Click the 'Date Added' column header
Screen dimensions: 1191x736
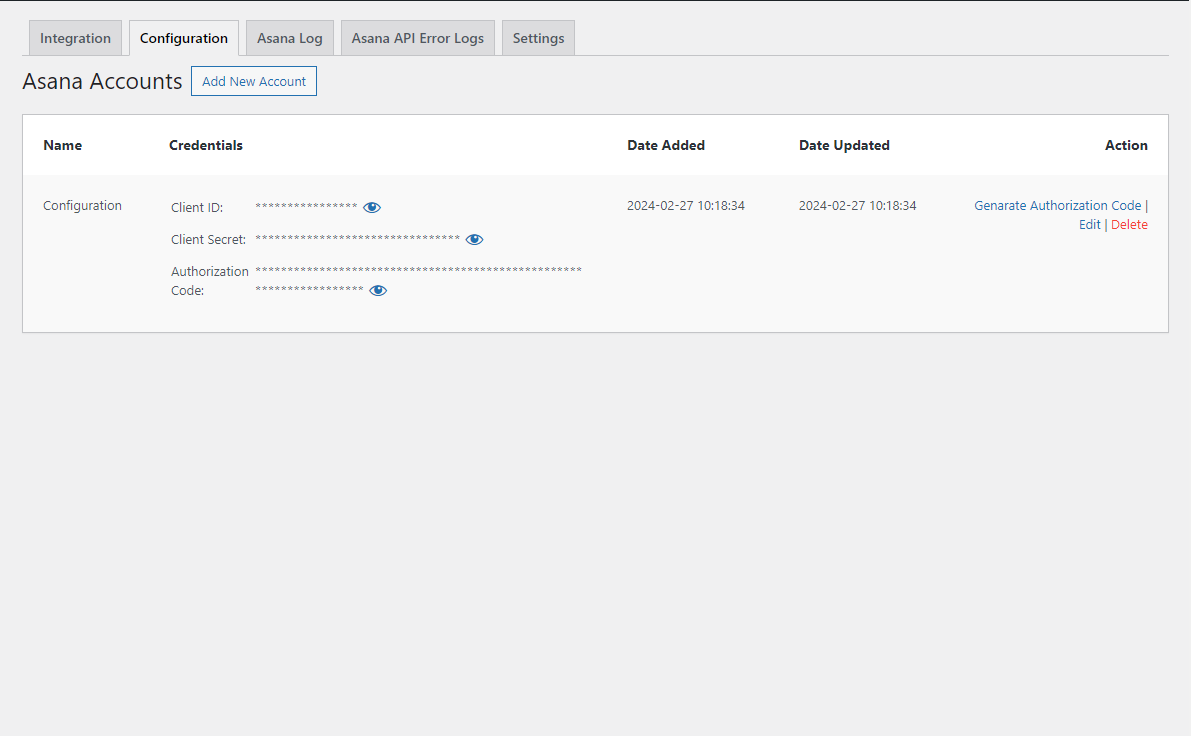[x=666, y=145]
